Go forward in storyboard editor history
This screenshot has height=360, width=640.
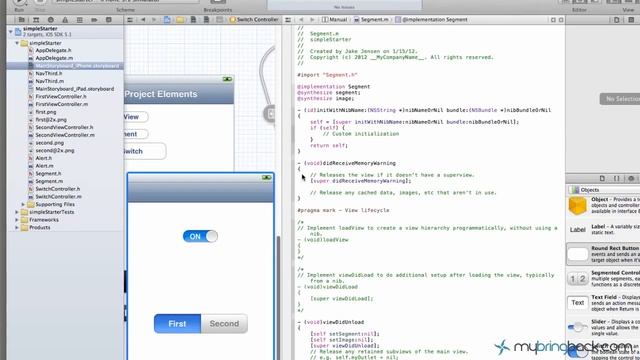tap(154, 20)
